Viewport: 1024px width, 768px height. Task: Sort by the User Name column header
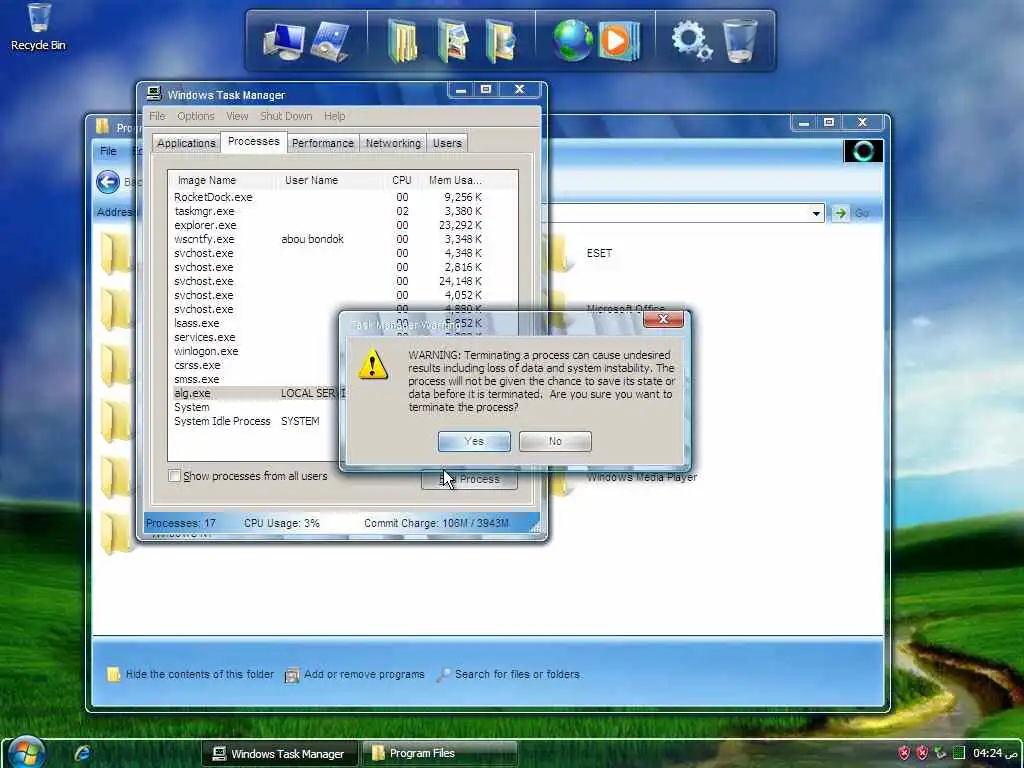pos(329,180)
